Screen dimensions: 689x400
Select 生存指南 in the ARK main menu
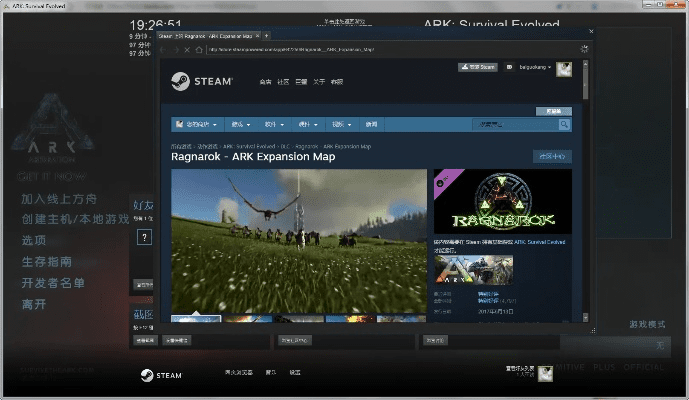pos(47,262)
